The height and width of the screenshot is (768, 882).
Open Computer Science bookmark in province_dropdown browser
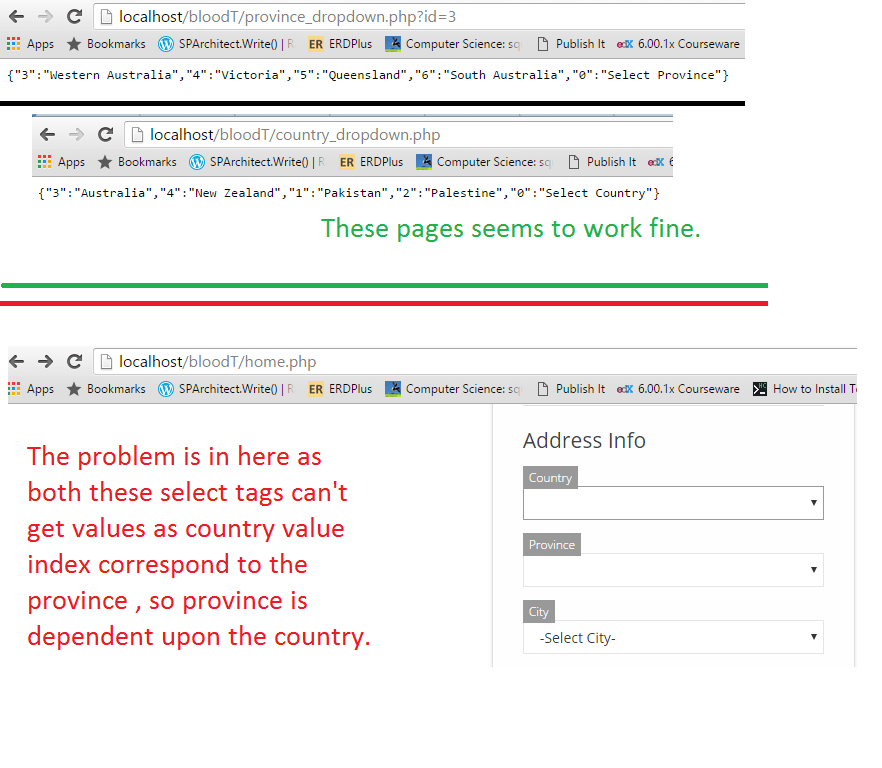453,44
